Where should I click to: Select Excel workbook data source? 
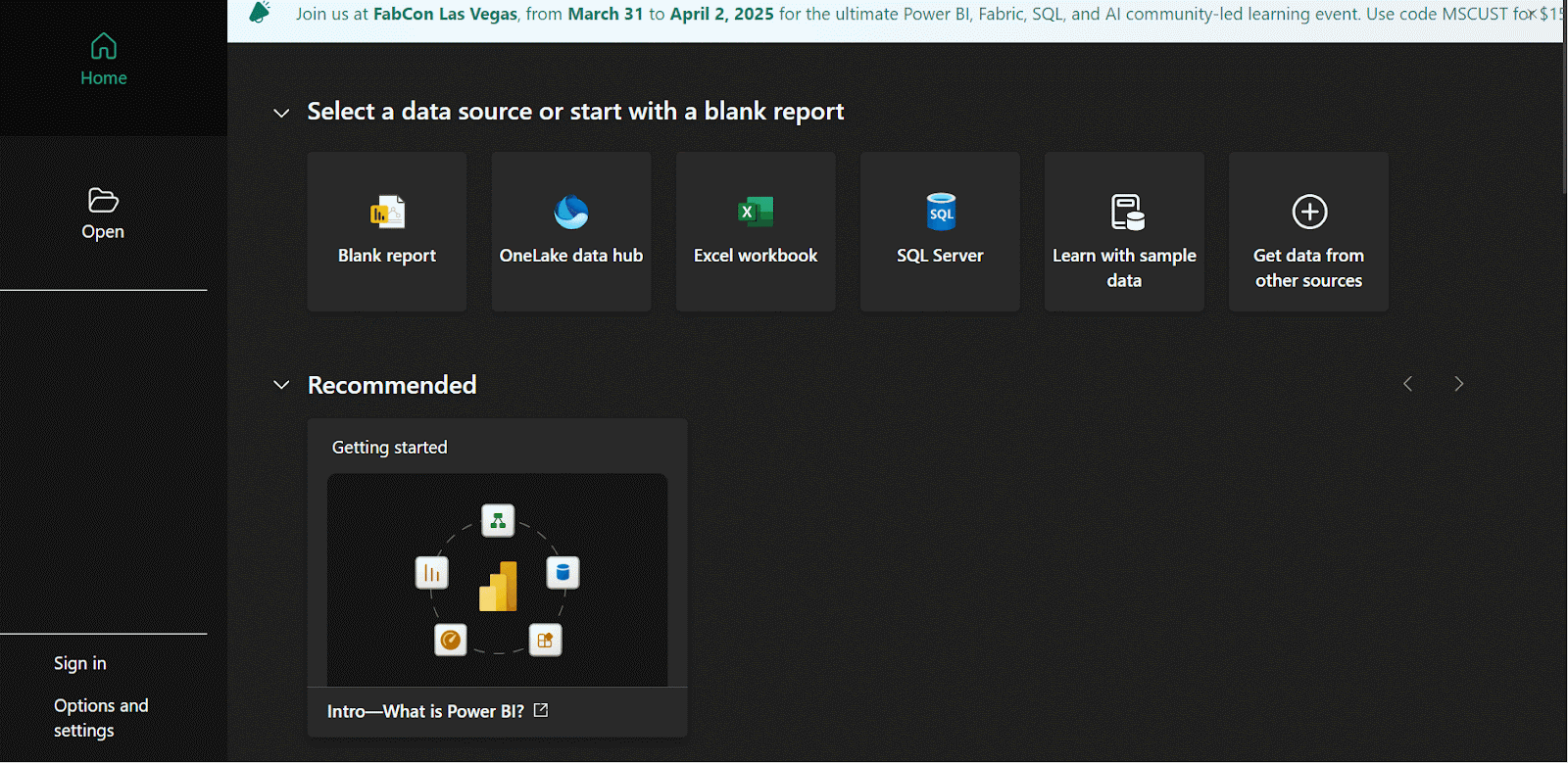pos(756,231)
